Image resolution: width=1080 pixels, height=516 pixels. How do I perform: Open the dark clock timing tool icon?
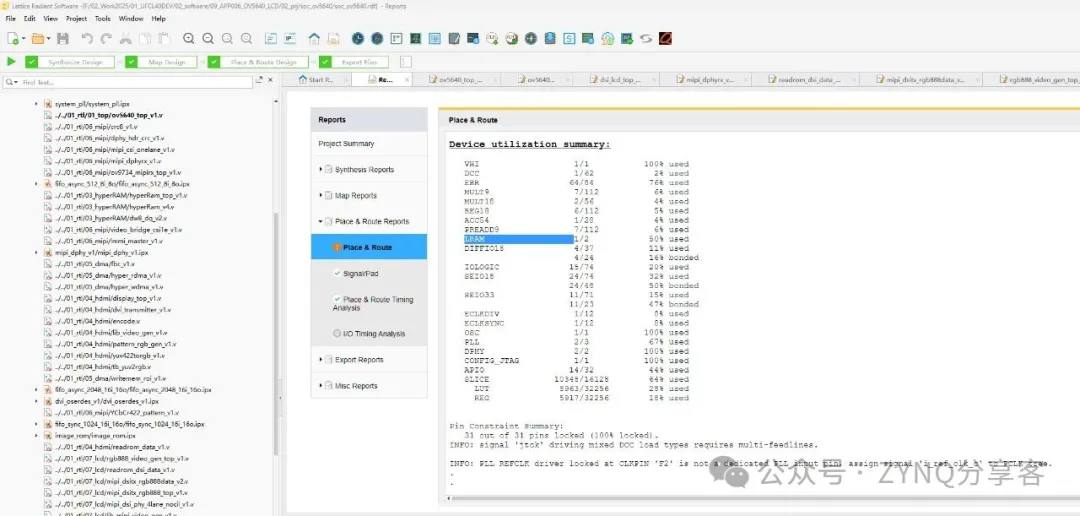[357, 39]
